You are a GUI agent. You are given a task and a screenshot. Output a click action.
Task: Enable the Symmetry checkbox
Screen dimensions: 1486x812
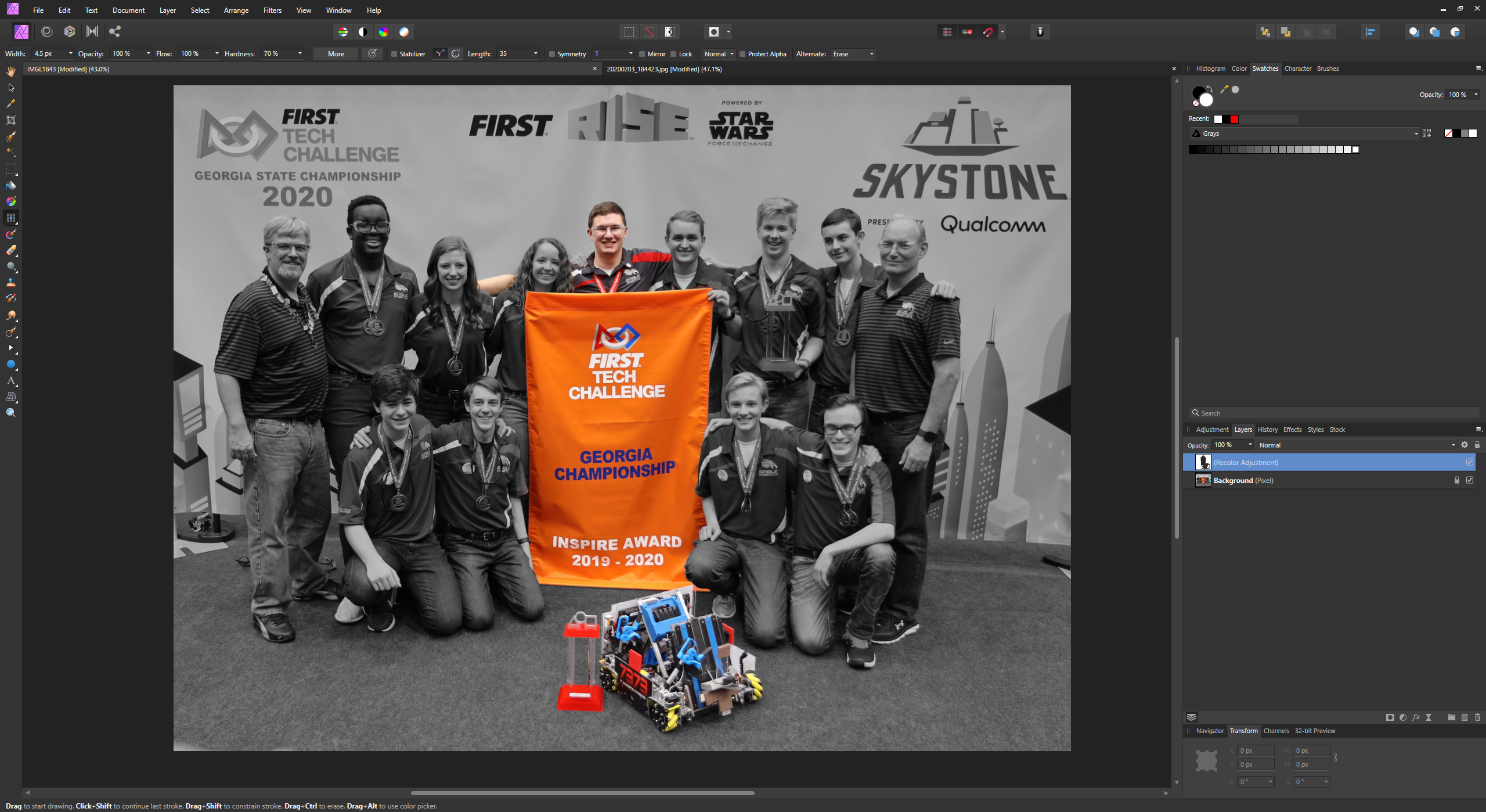552,54
